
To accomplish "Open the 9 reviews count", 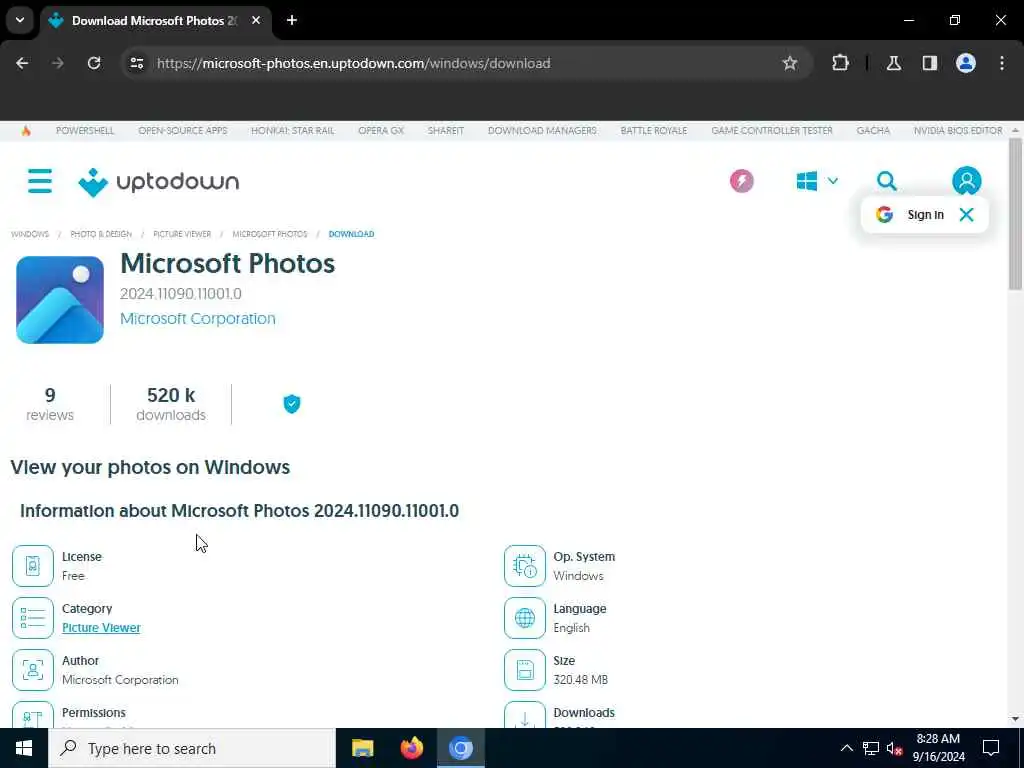I will coord(50,404).
